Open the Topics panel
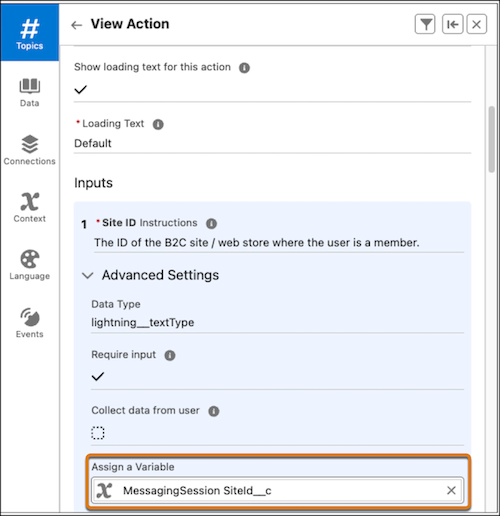Screen dimensions: 500x516 click(x=30, y=33)
